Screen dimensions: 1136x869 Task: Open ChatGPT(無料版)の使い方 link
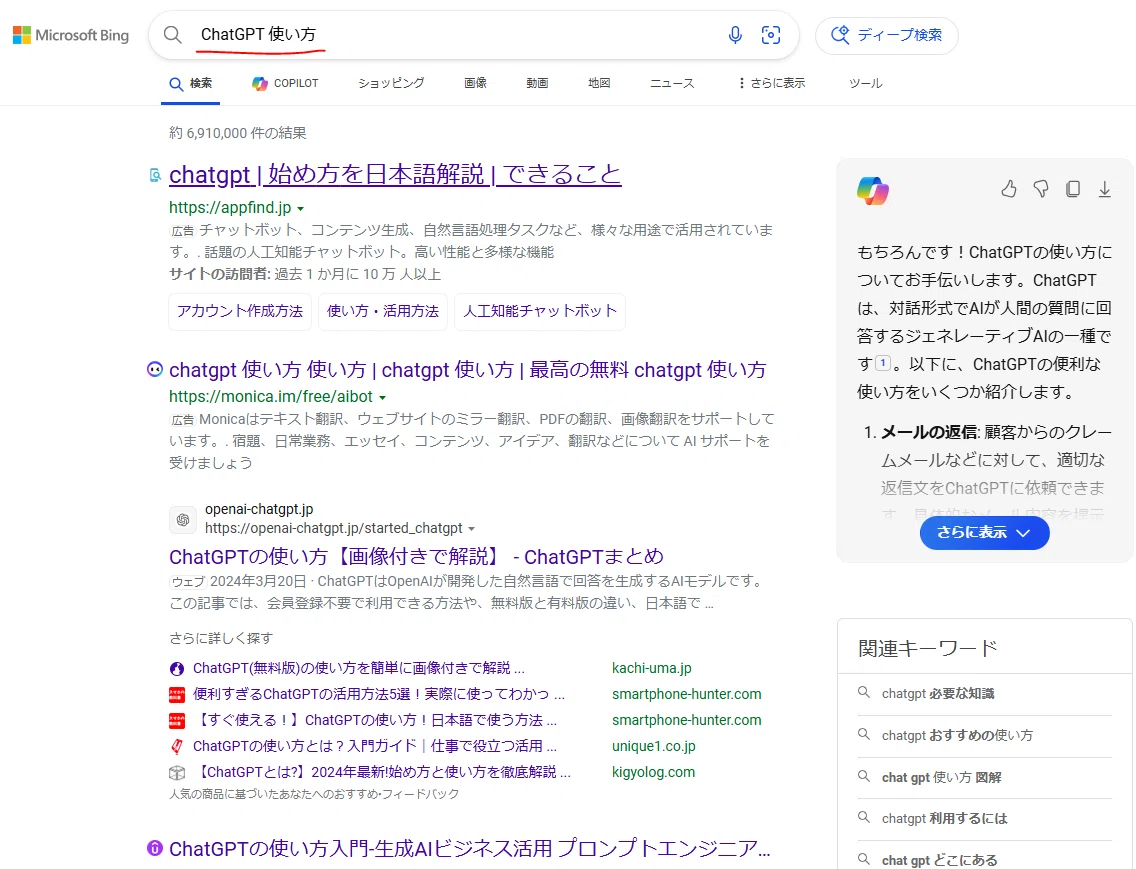click(x=359, y=668)
